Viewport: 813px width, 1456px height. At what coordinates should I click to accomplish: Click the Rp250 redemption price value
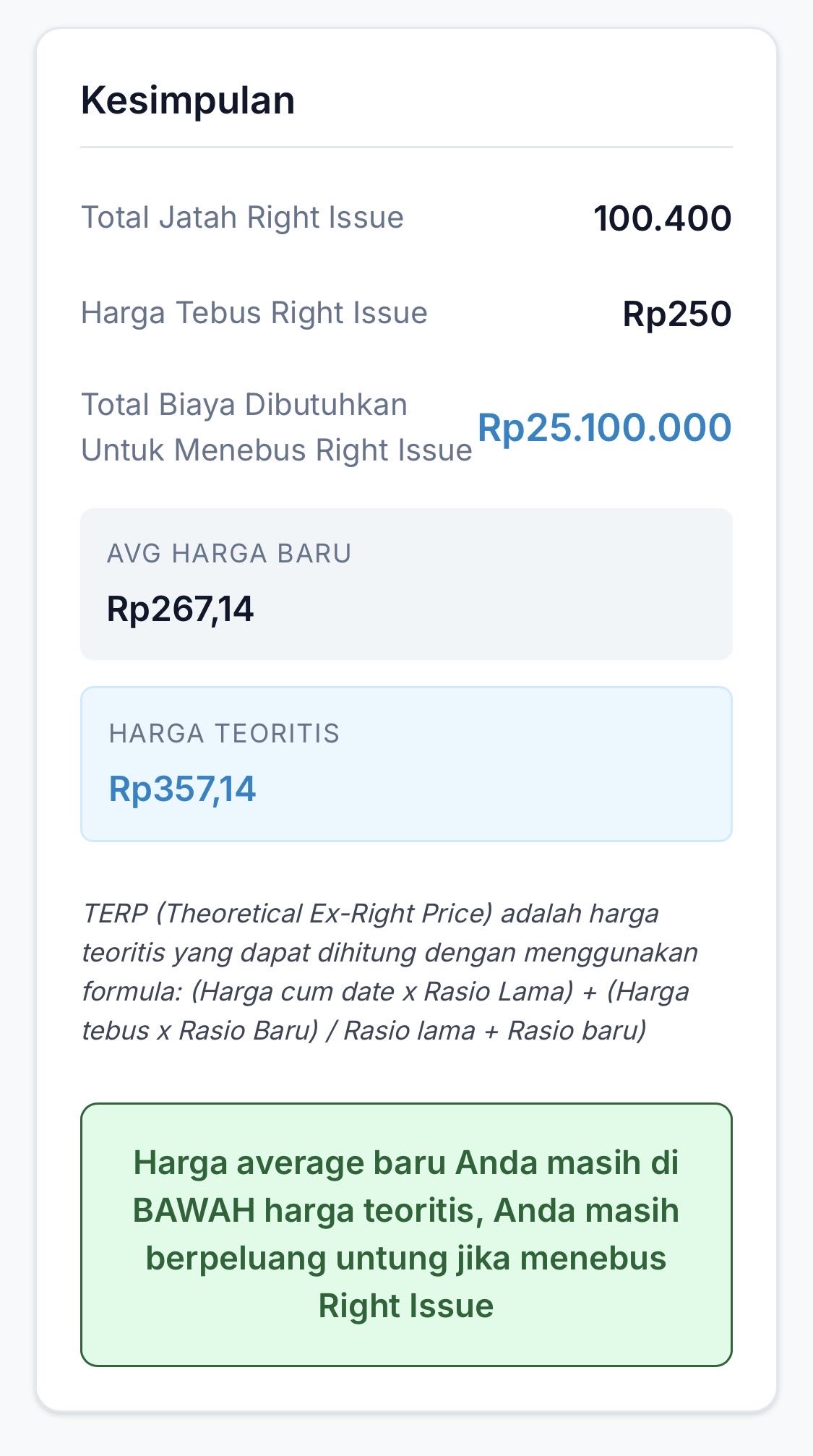click(676, 314)
